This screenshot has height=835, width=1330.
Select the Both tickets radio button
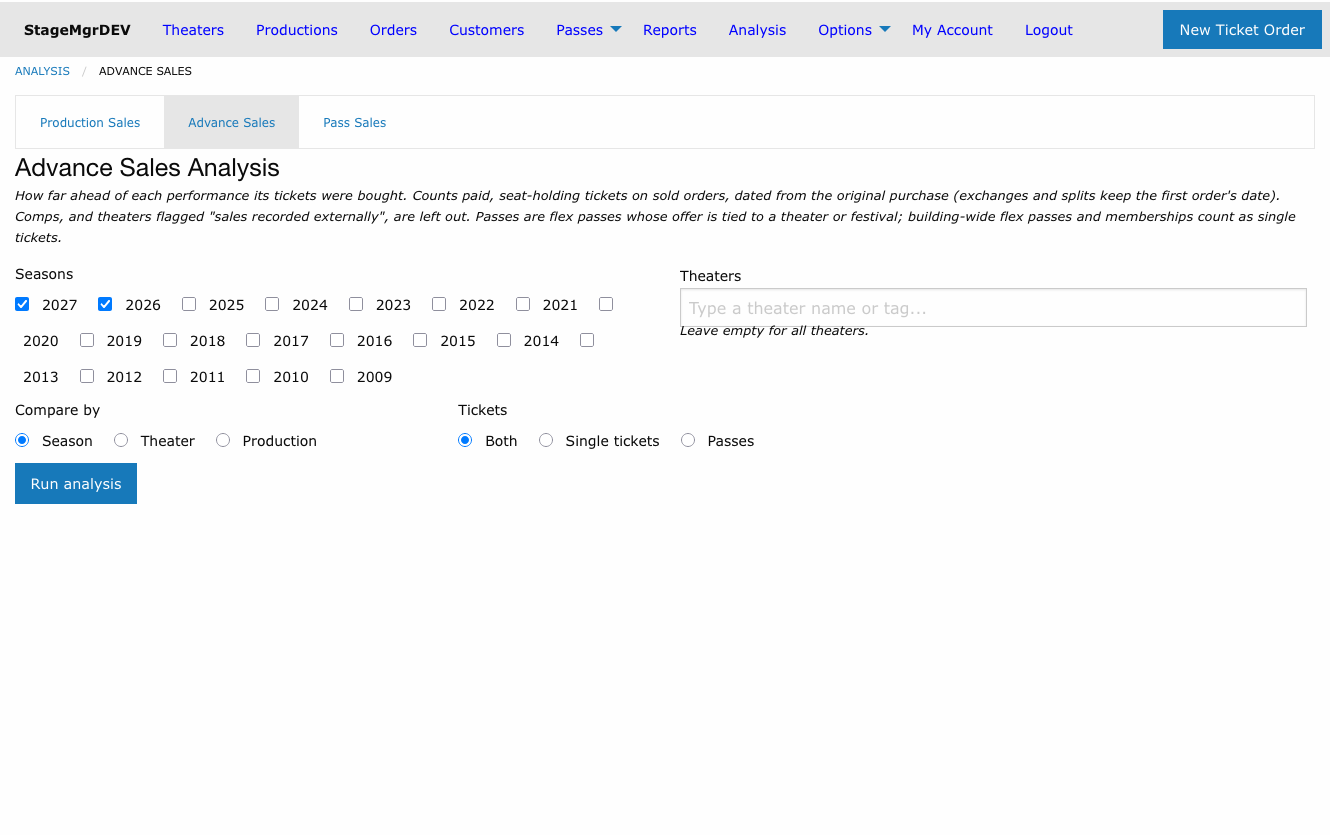click(465, 440)
